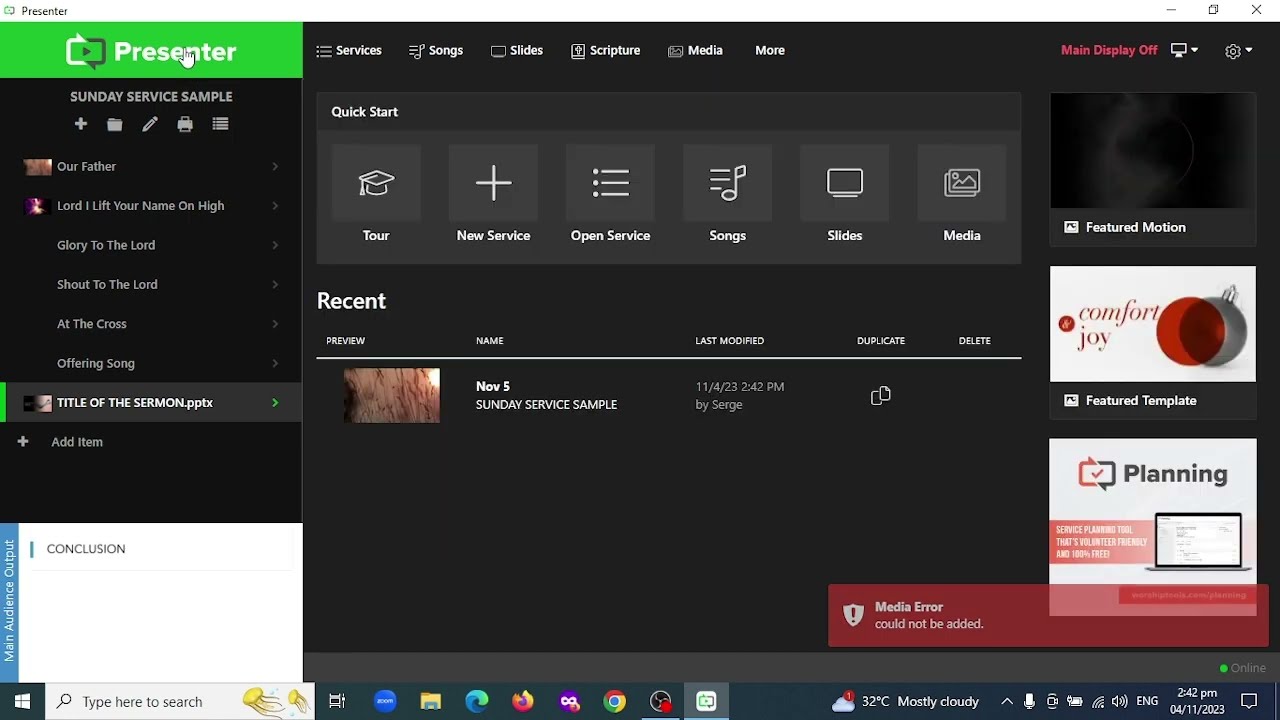Open the Media menu in the top bar
This screenshot has height=720, width=1280.
point(695,50)
